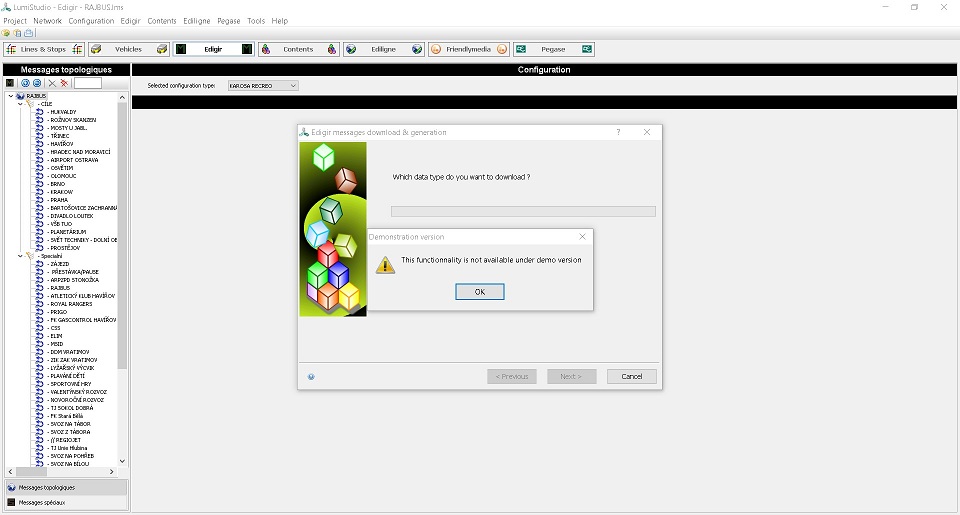Open the Contents menu in the menu bar
Image resolution: width=960 pixels, height=515 pixels.
(x=162, y=21)
